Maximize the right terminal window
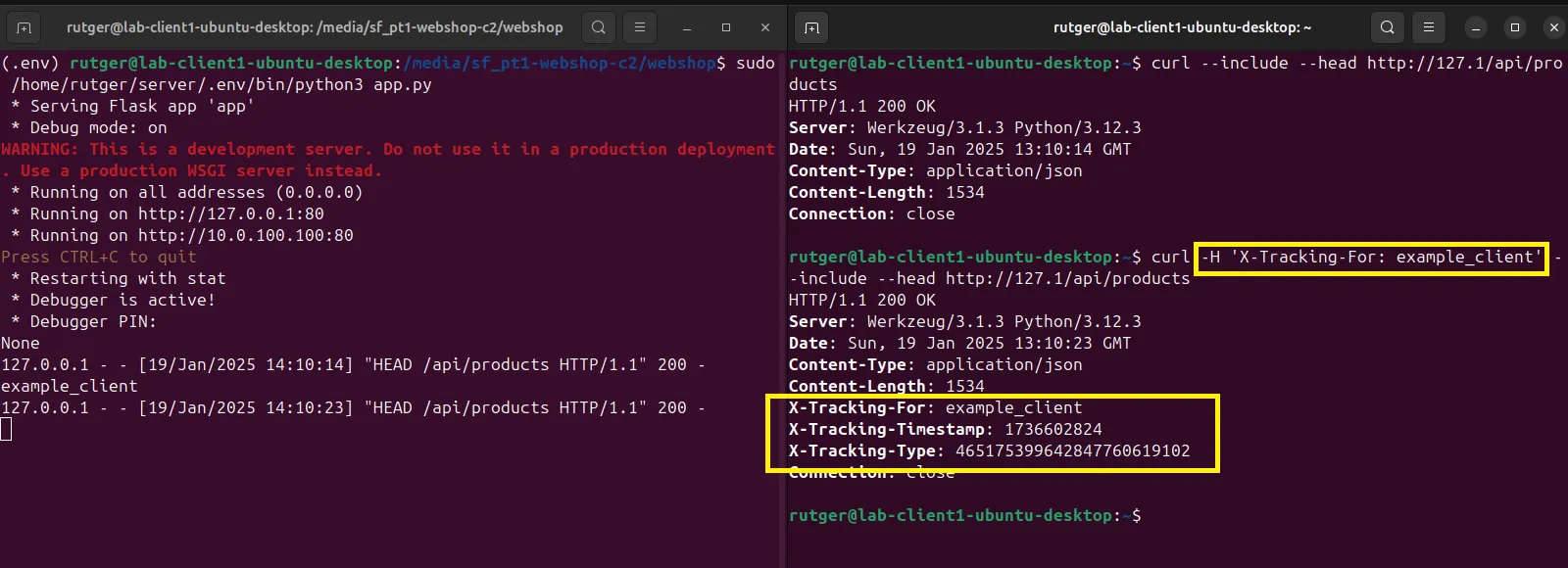 [1515, 27]
